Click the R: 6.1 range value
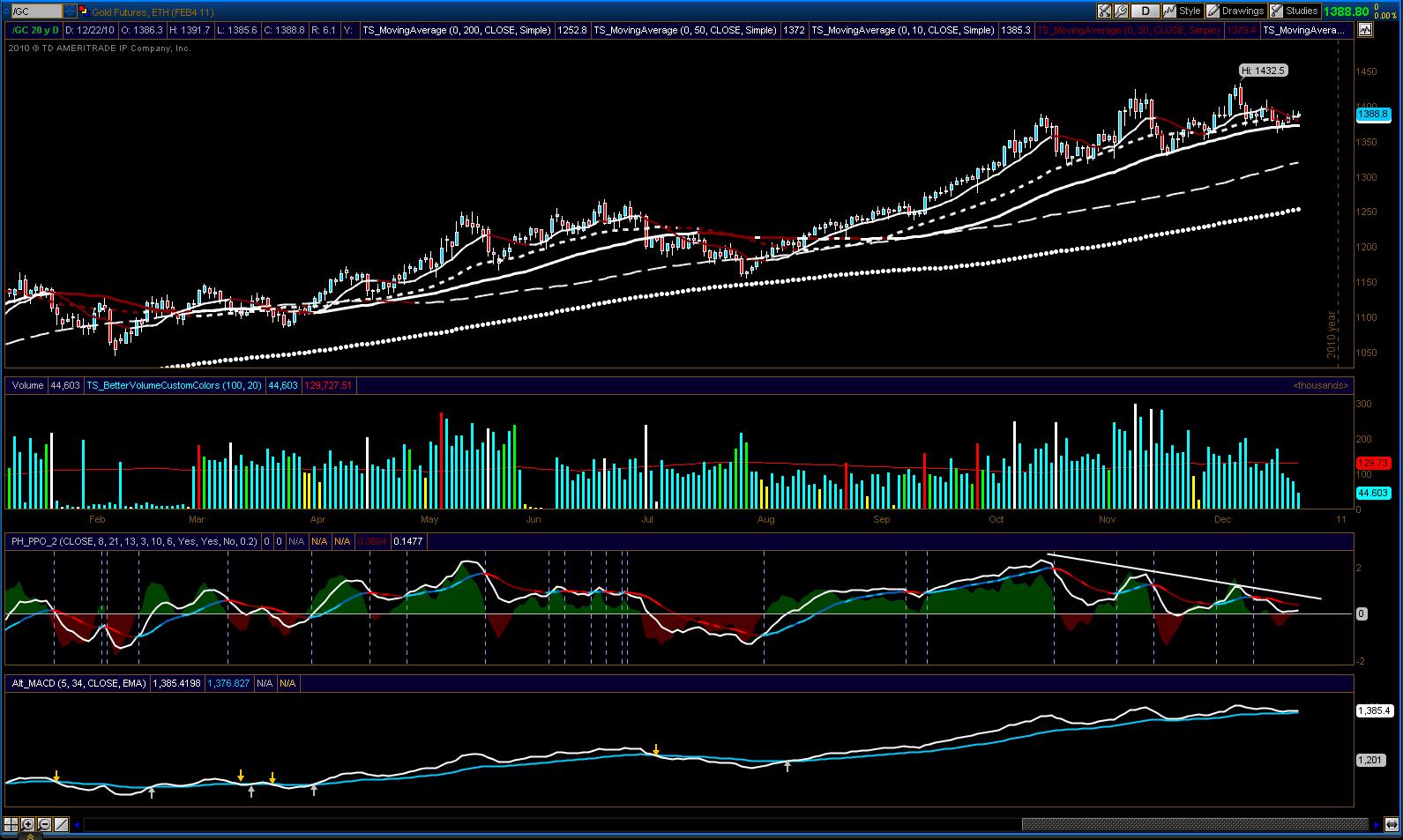The height and width of the screenshot is (840, 1403). click(x=325, y=30)
